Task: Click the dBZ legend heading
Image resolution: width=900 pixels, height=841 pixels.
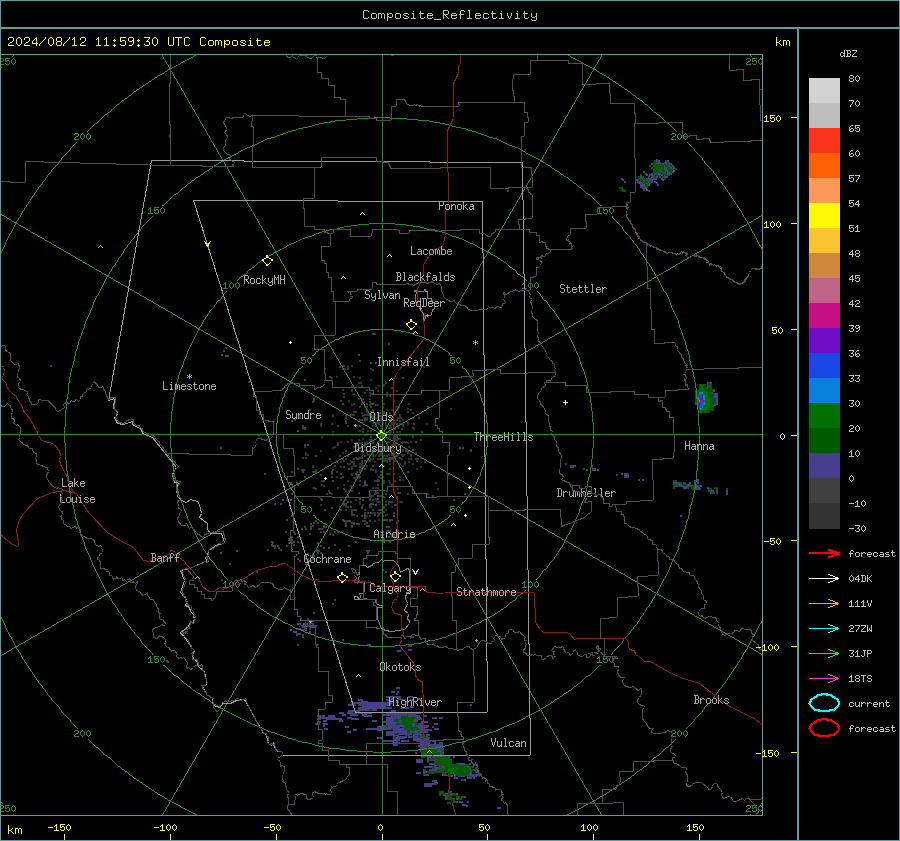Action: [x=848, y=53]
